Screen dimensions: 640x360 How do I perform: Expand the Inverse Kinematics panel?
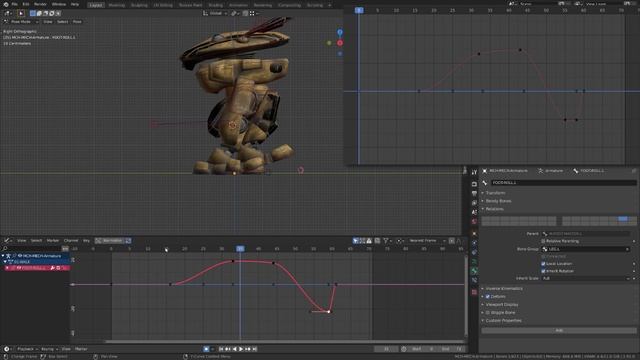(x=504, y=289)
